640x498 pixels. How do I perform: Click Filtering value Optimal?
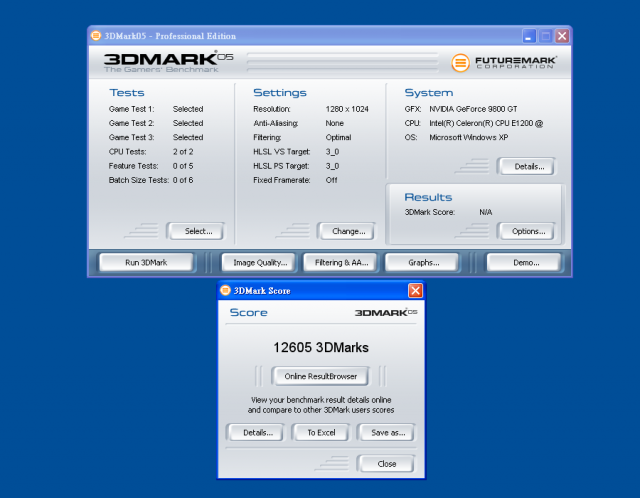click(x=338, y=138)
